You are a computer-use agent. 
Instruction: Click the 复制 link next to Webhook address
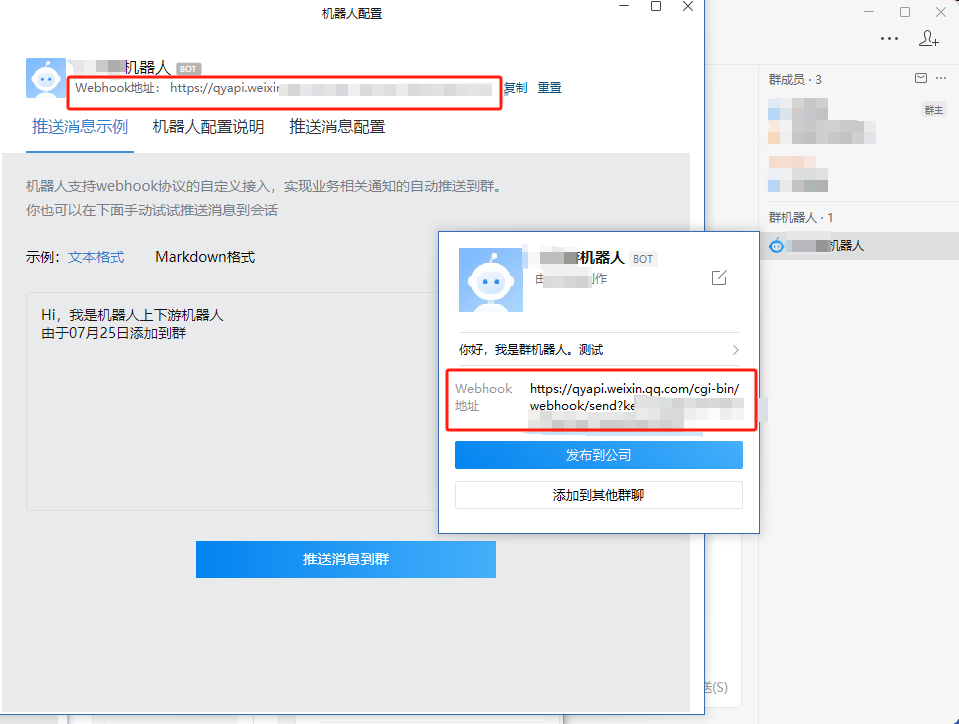[516, 87]
